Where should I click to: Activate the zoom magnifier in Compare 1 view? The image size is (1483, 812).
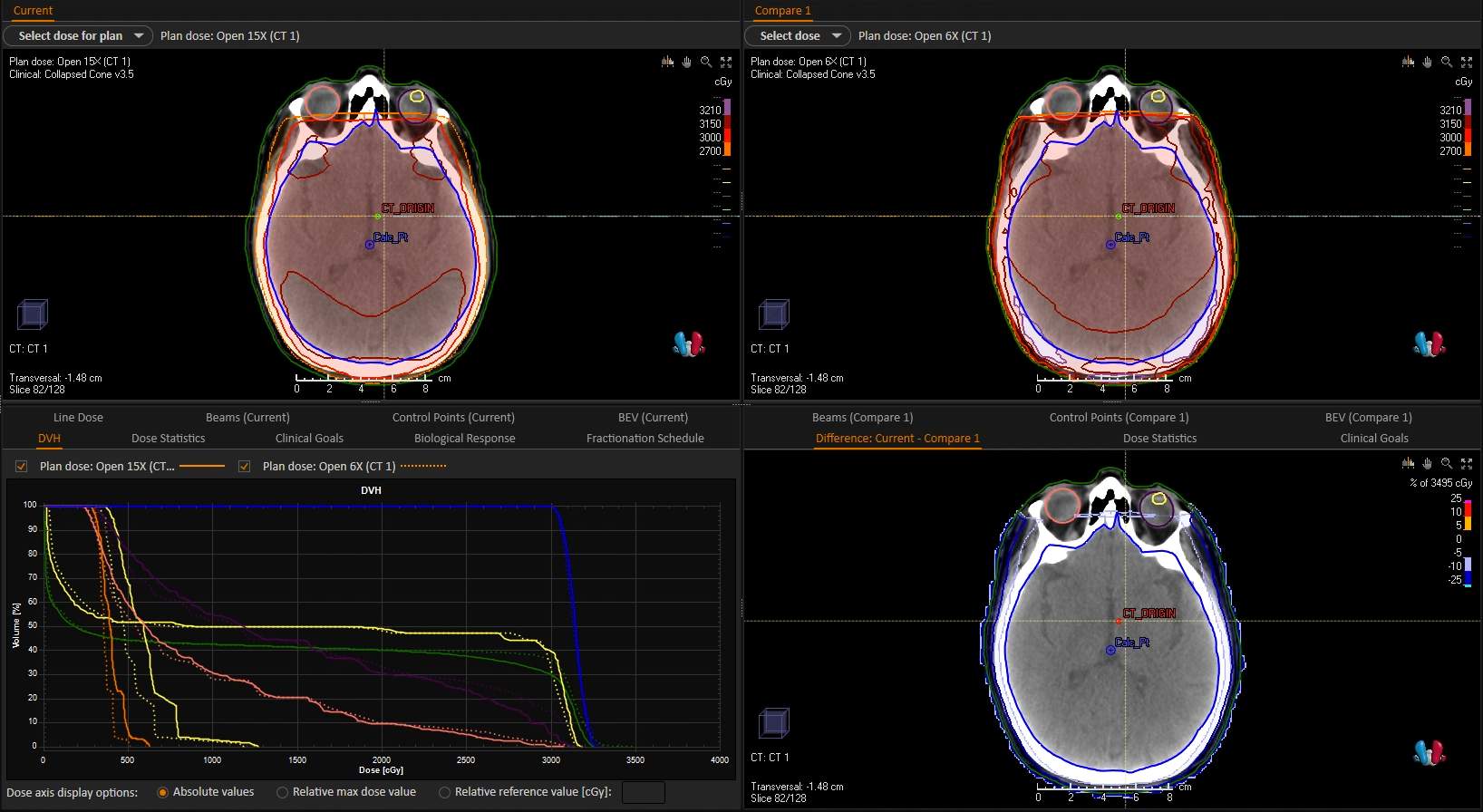[x=1447, y=62]
